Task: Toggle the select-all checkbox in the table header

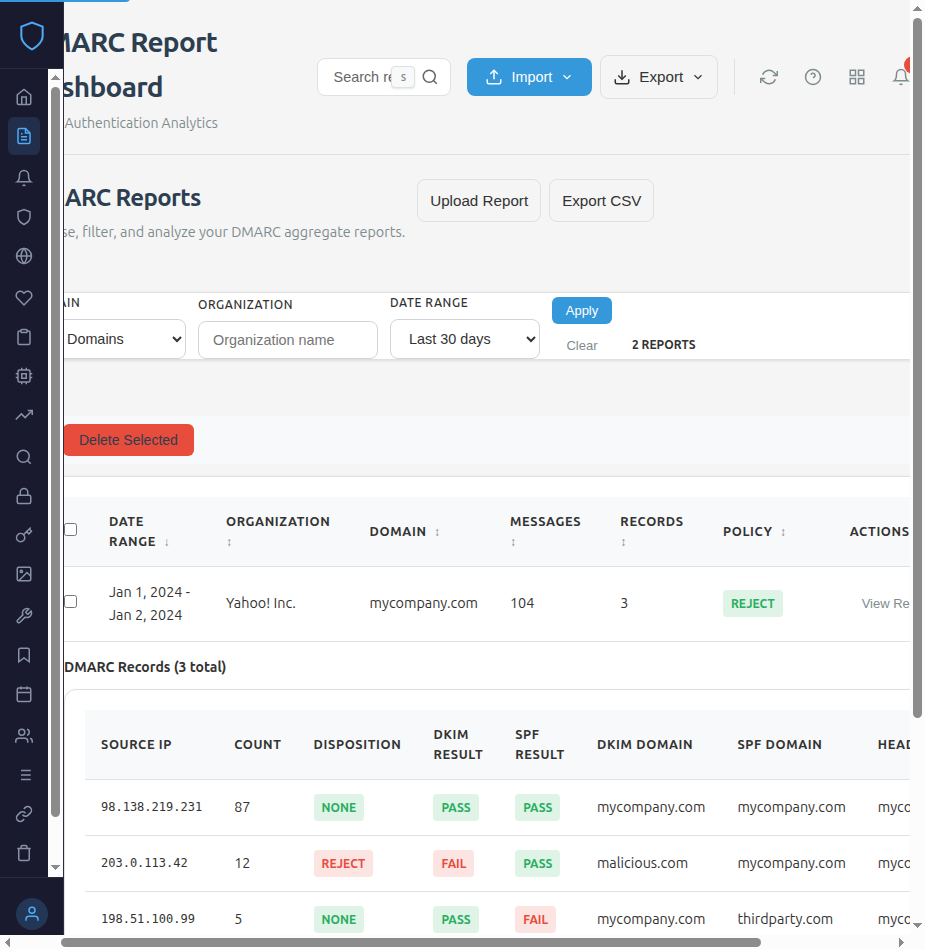Action: [70, 530]
